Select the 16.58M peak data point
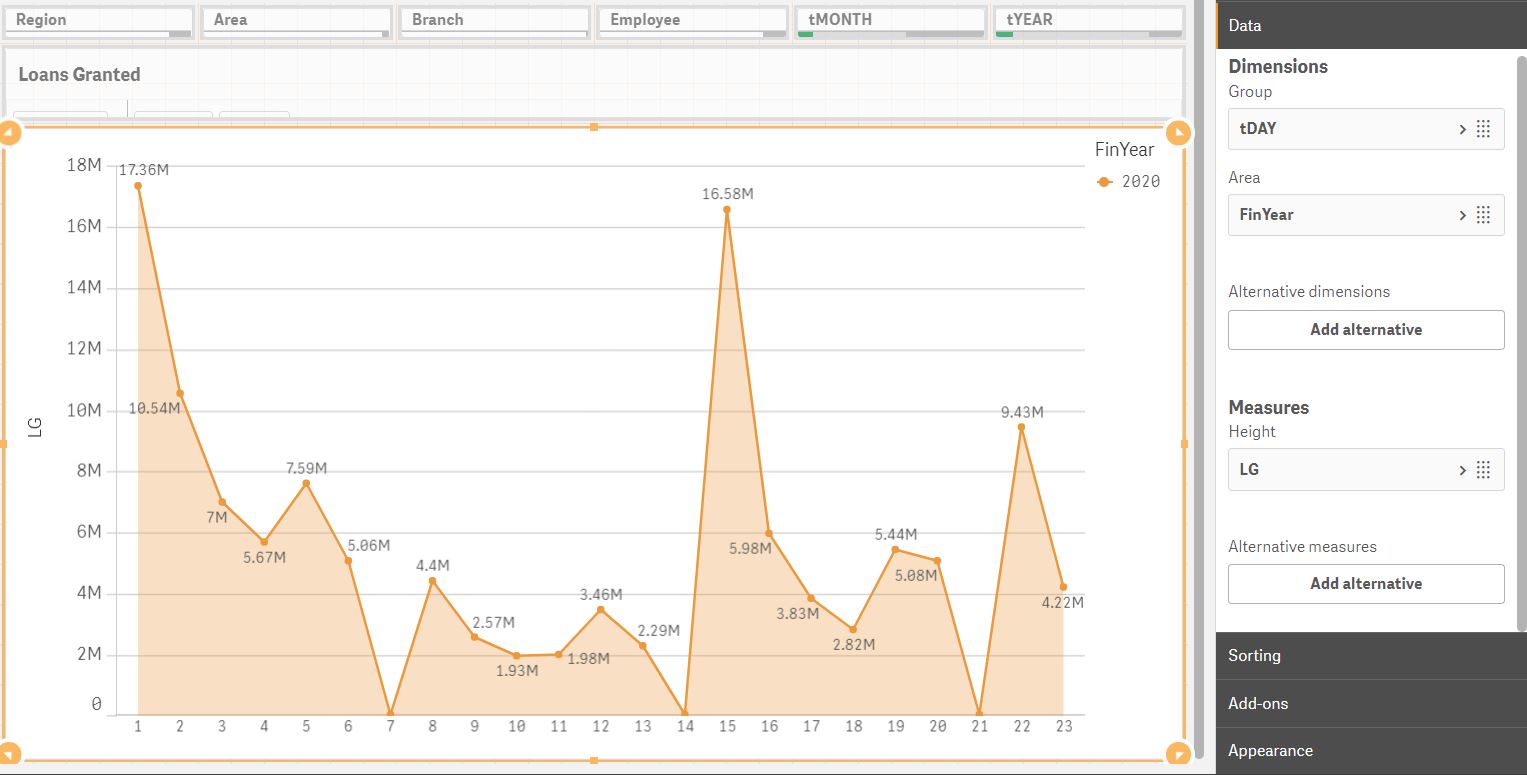The image size is (1527, 775). coord(727,209)
